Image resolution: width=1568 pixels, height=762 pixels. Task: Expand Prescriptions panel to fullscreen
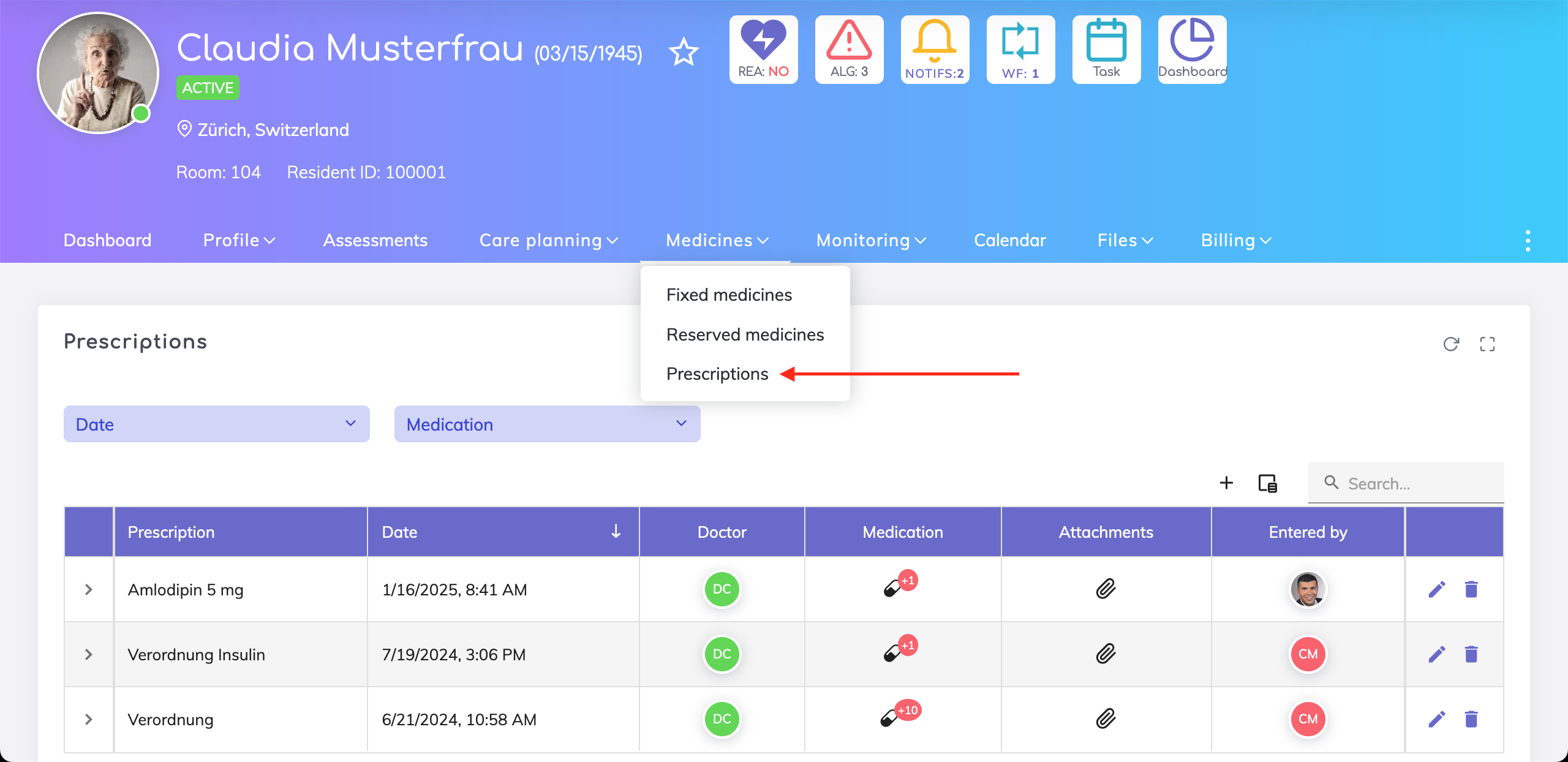(x=1487, y=344)
